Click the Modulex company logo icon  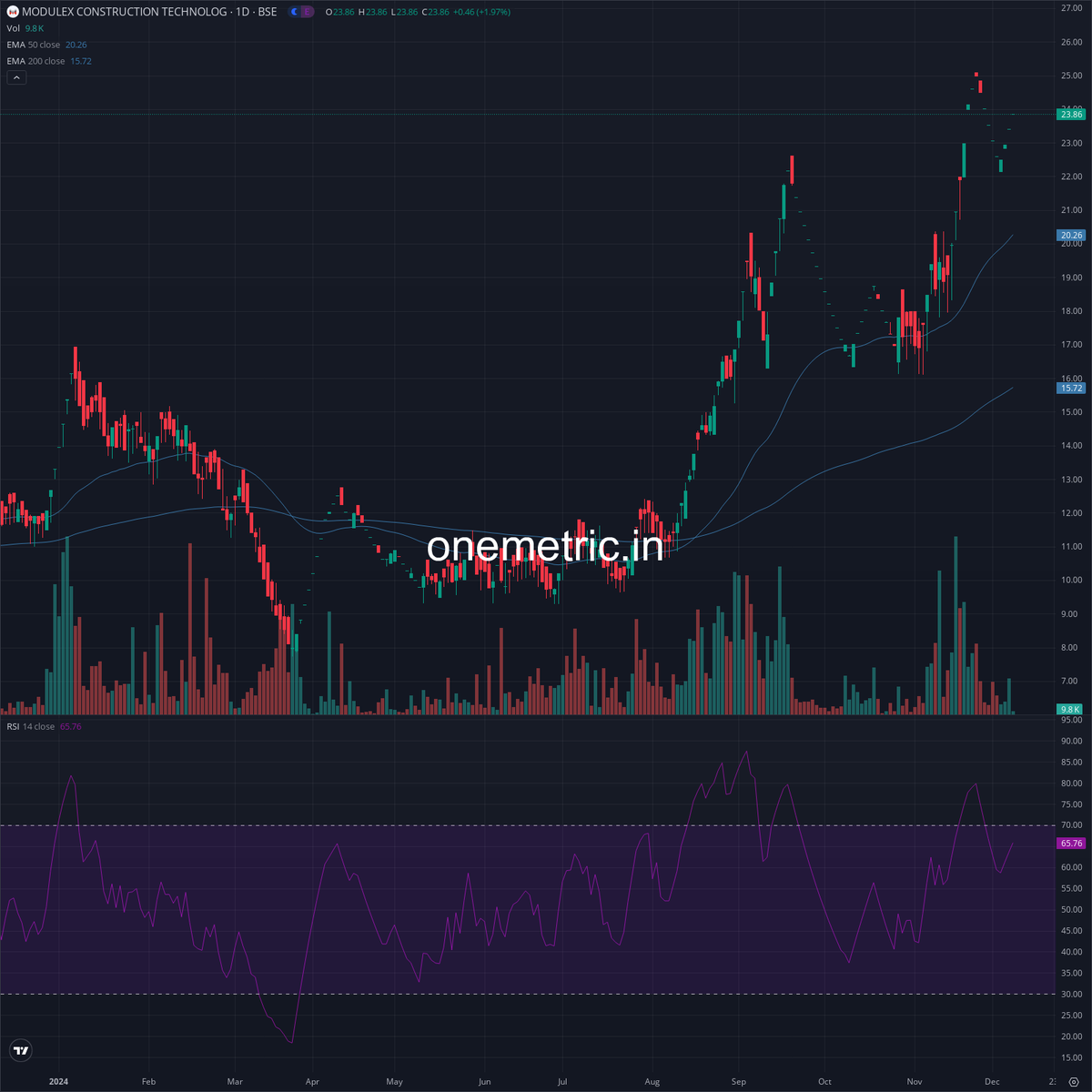[x=13, y=12]
